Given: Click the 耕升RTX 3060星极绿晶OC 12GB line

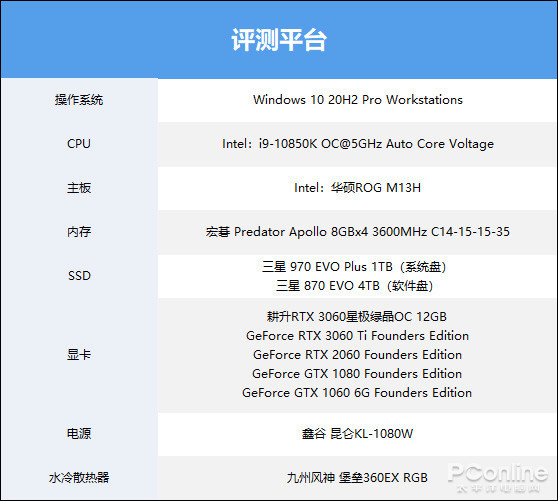Looking at the screenshot, I should pos(357,317).
